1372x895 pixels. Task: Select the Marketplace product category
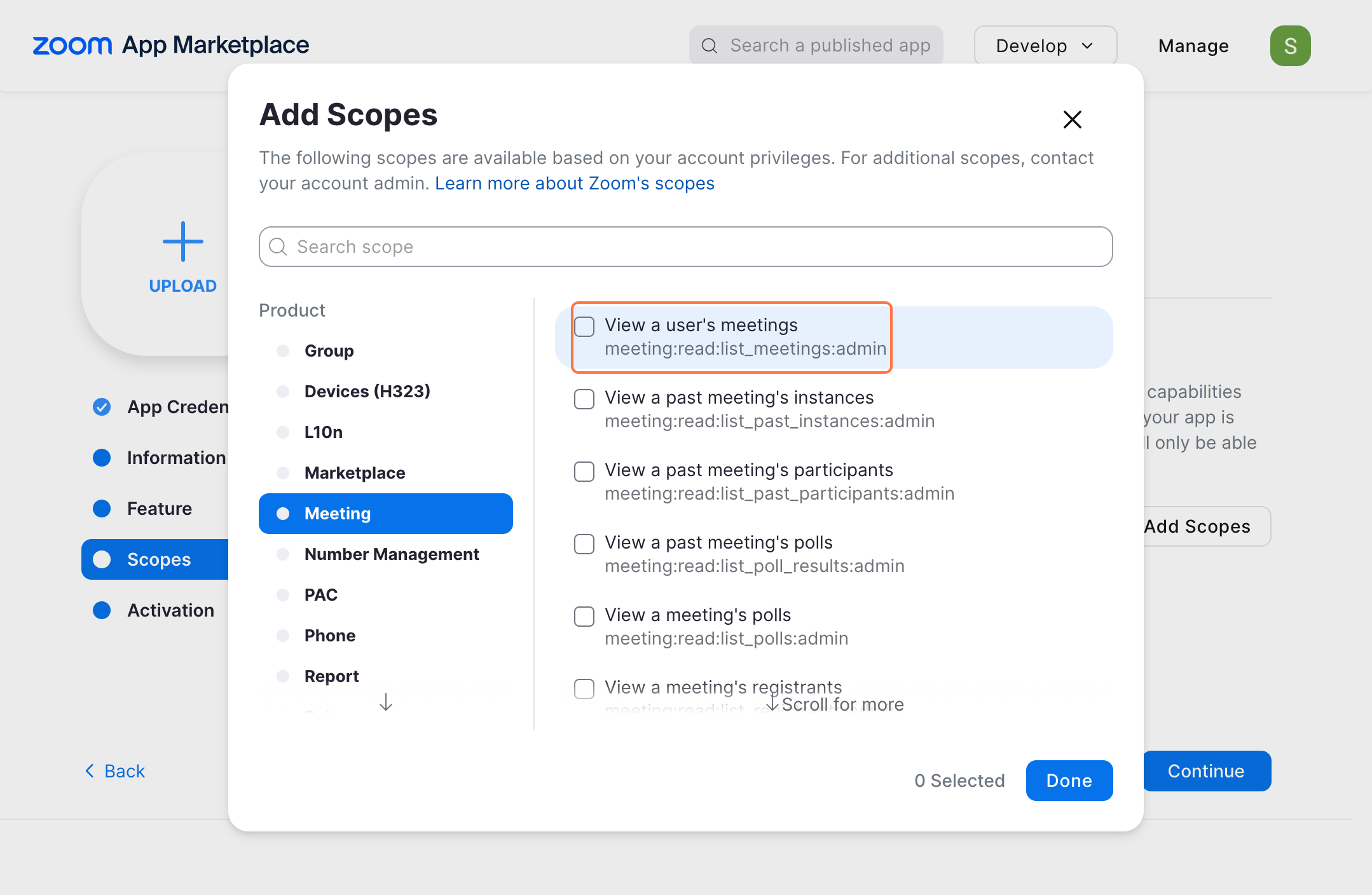386,473
